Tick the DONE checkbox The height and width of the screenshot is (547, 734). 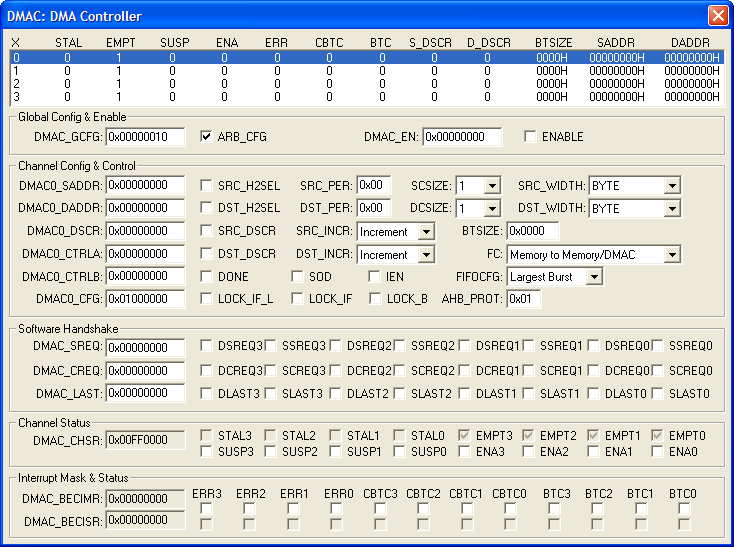point(207,276)
